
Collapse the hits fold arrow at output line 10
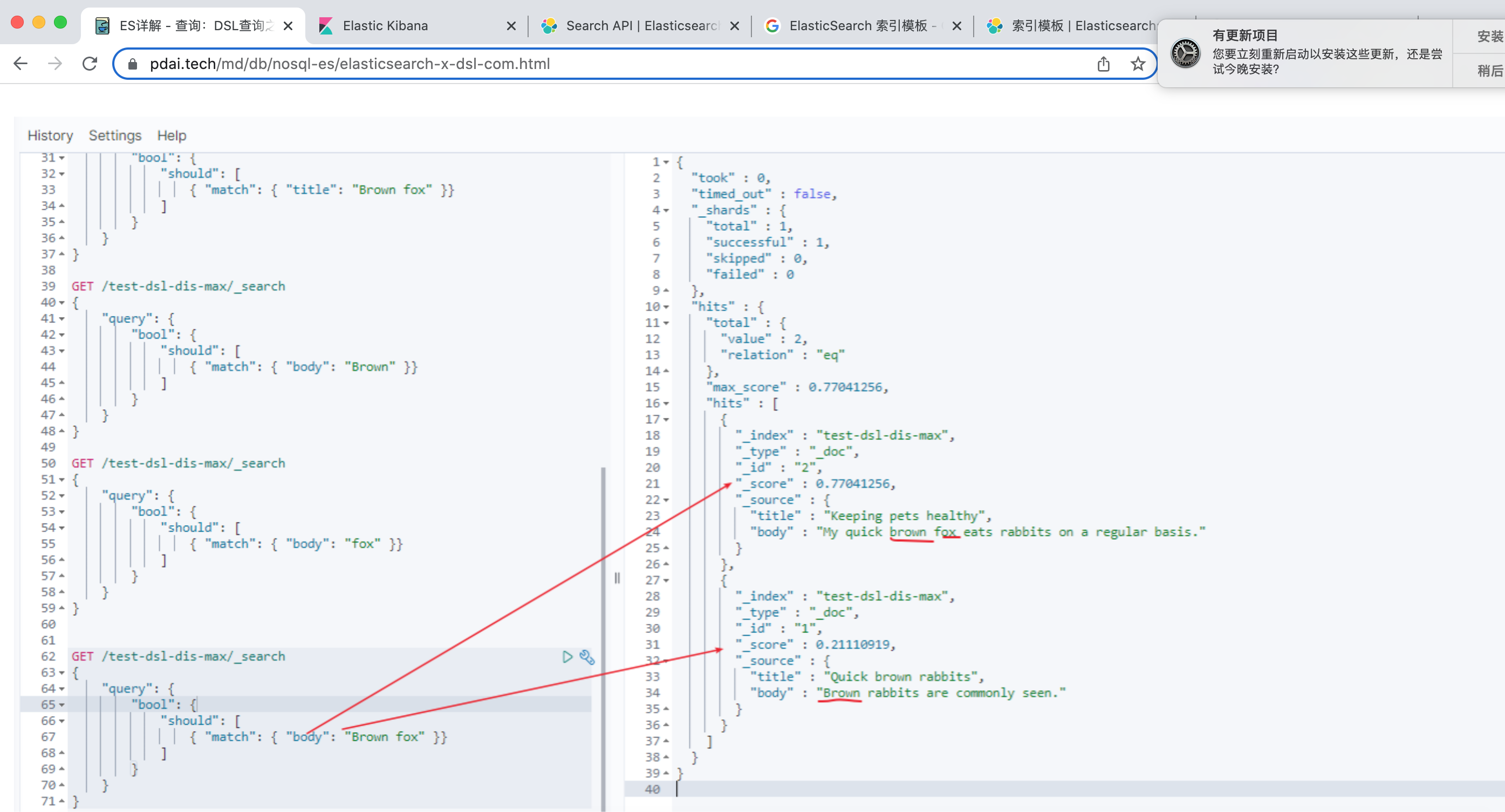click(666, 307)
